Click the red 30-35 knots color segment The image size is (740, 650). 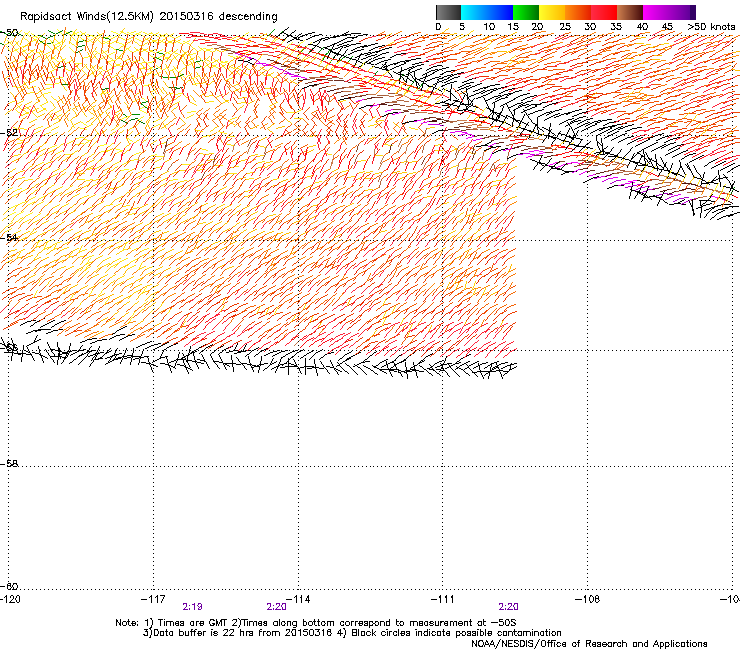pos(604,12)
